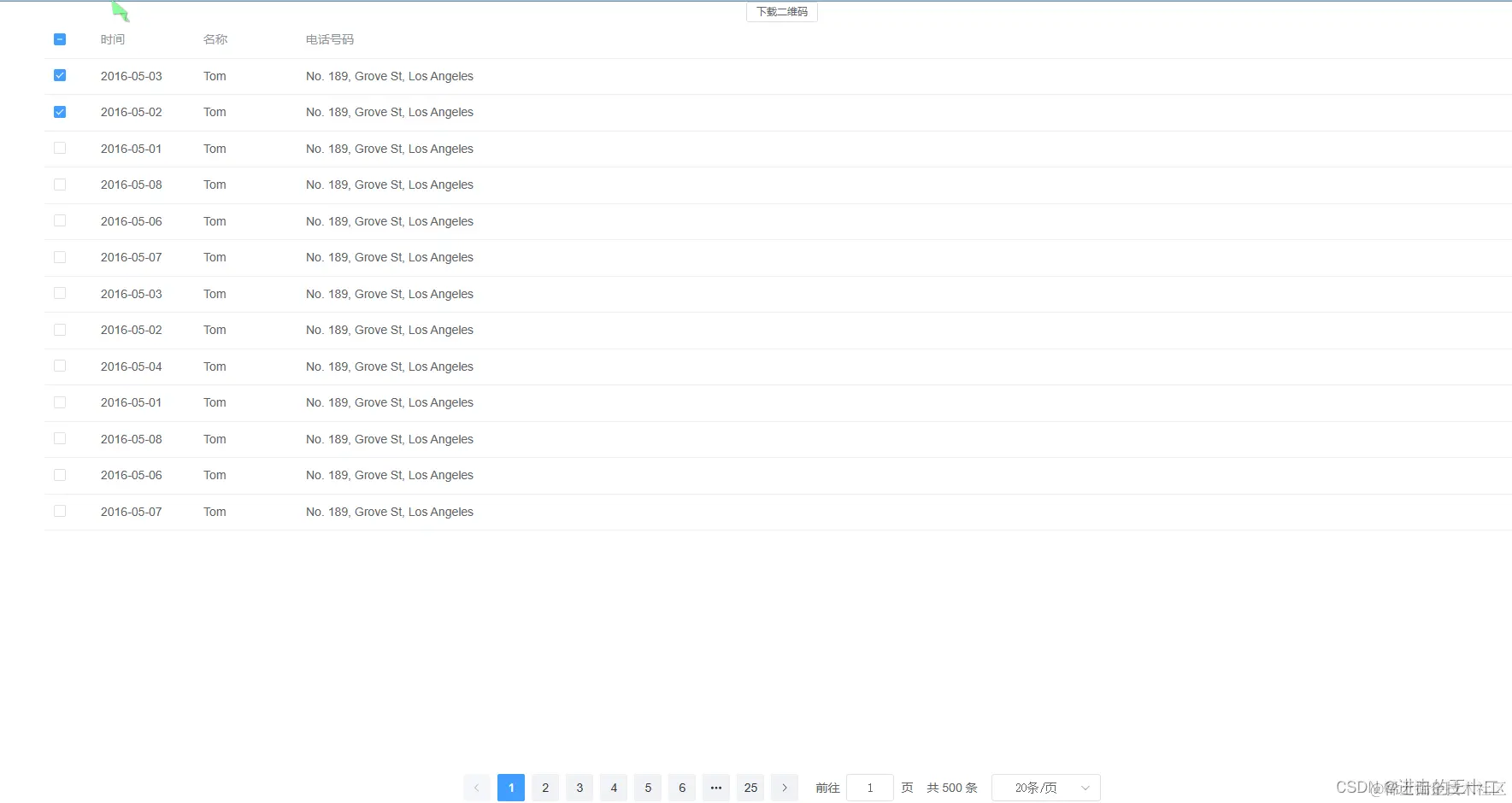This screenshot has width=1512, height=803.
Task: Click the 电话号码 column header
Action: 330,39
